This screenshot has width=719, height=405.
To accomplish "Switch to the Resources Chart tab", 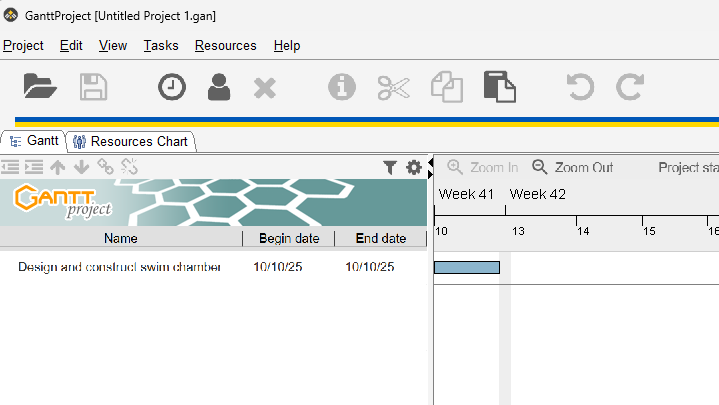I will (x=131, y=141).
